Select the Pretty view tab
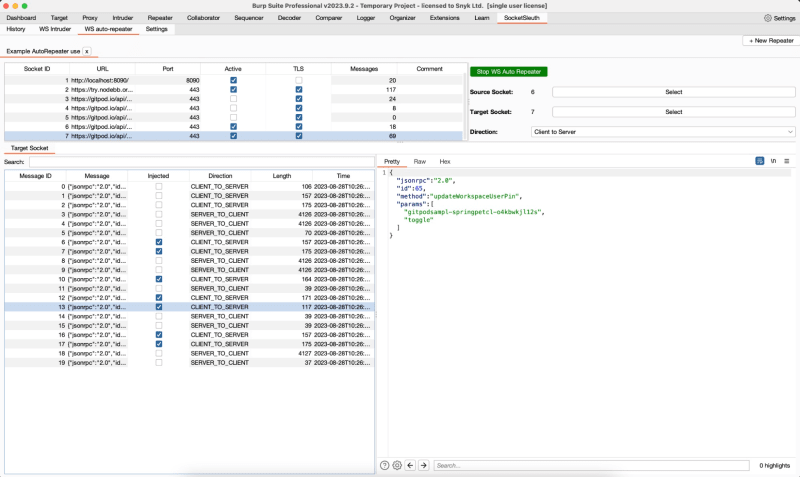 tap(392, 161)
